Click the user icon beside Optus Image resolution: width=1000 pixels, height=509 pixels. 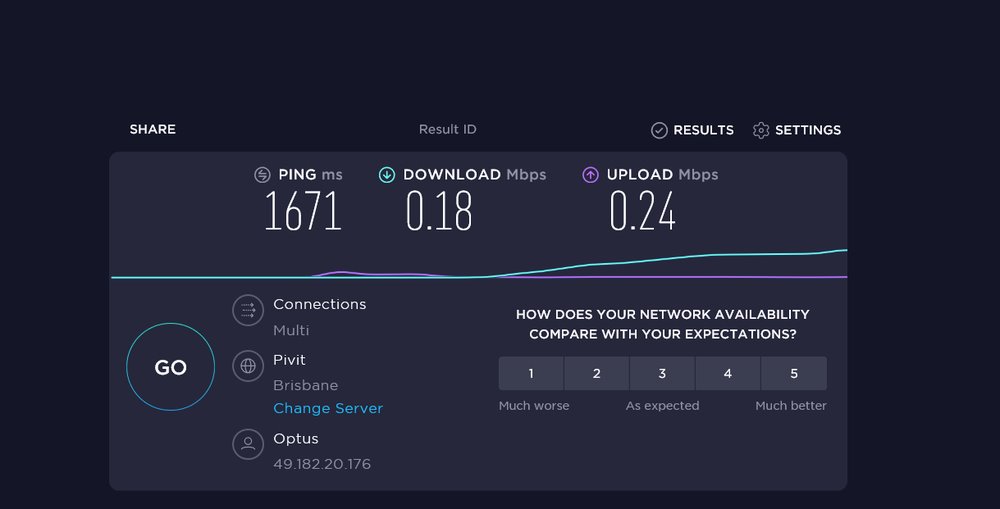point(248,444)
